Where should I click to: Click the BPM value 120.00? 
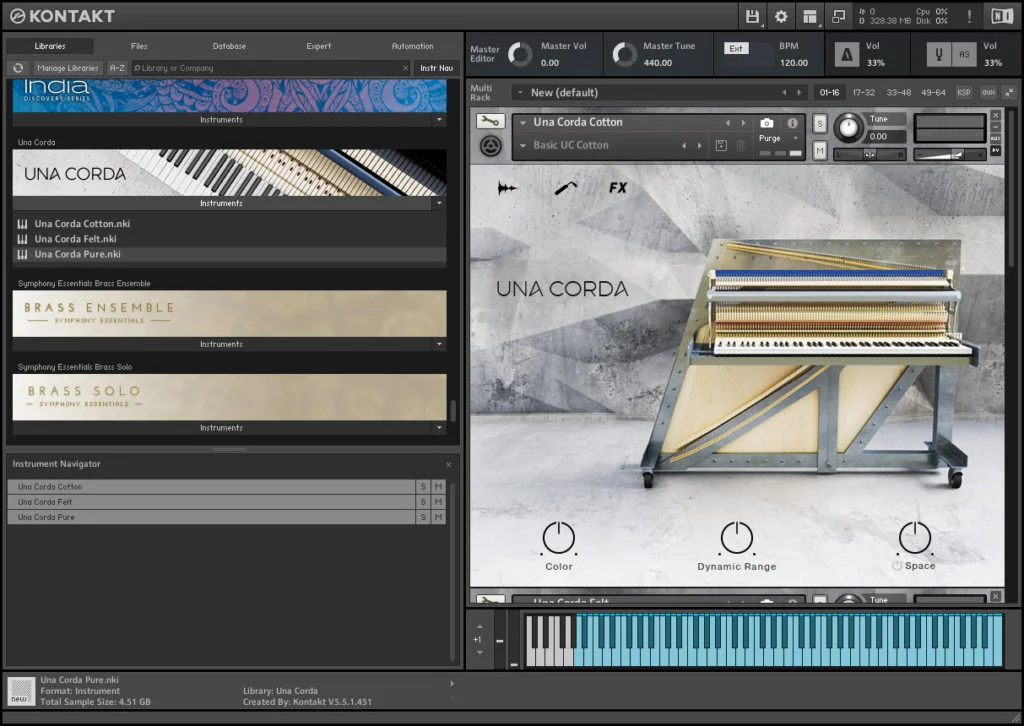click(793, 63)
